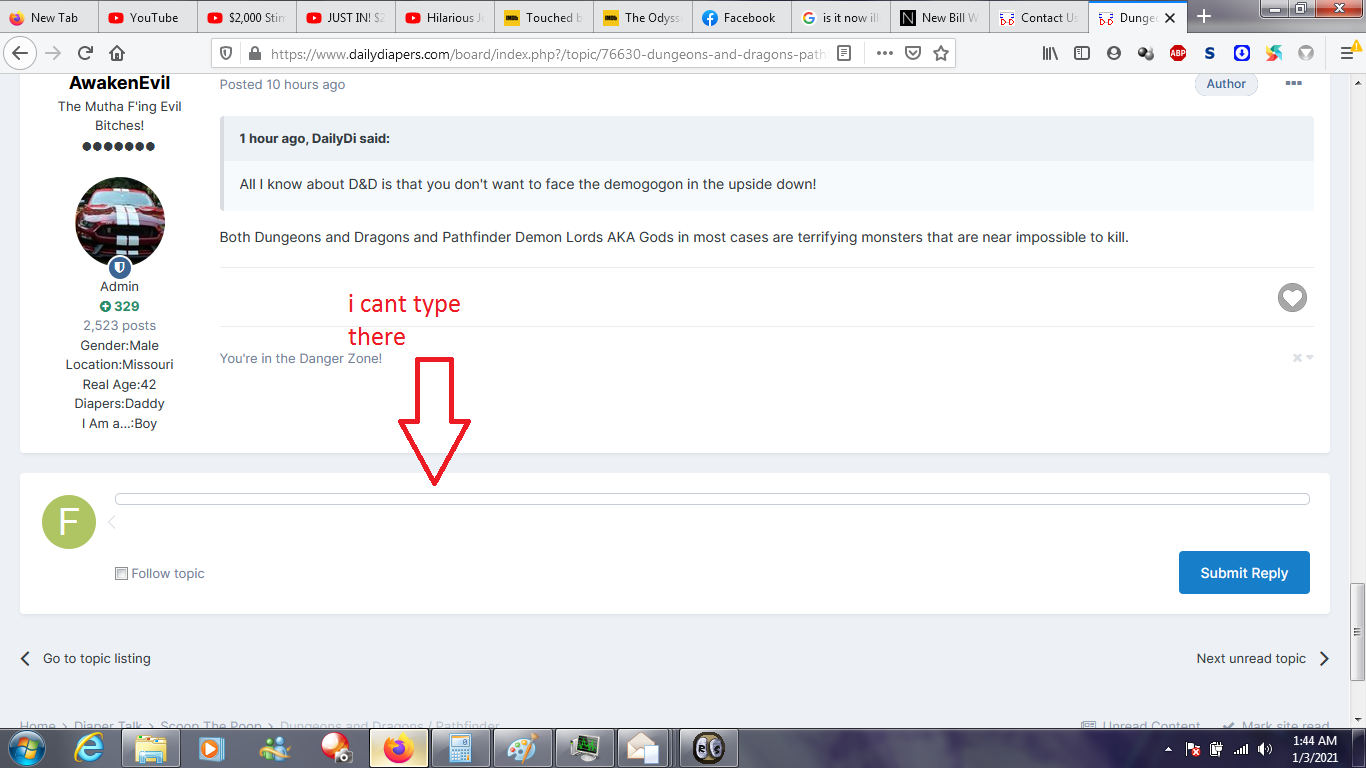Save page to Pocket
The height and width of the screenshot is (768, 1366).
tap(912, 53)
